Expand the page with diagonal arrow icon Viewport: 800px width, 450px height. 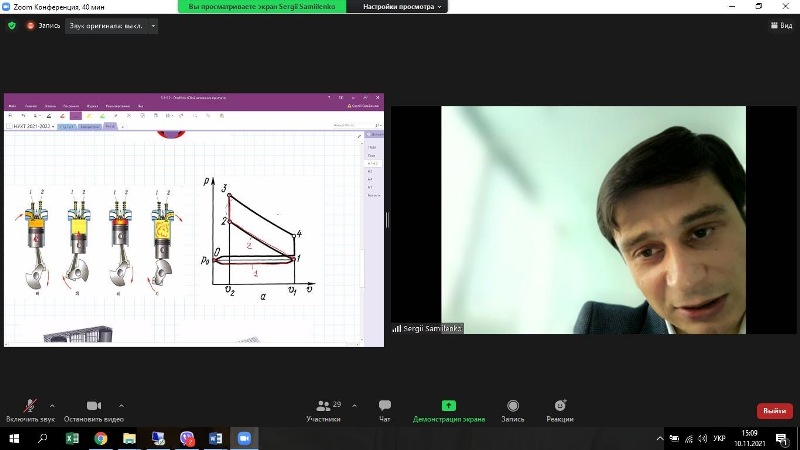(359, 136)
